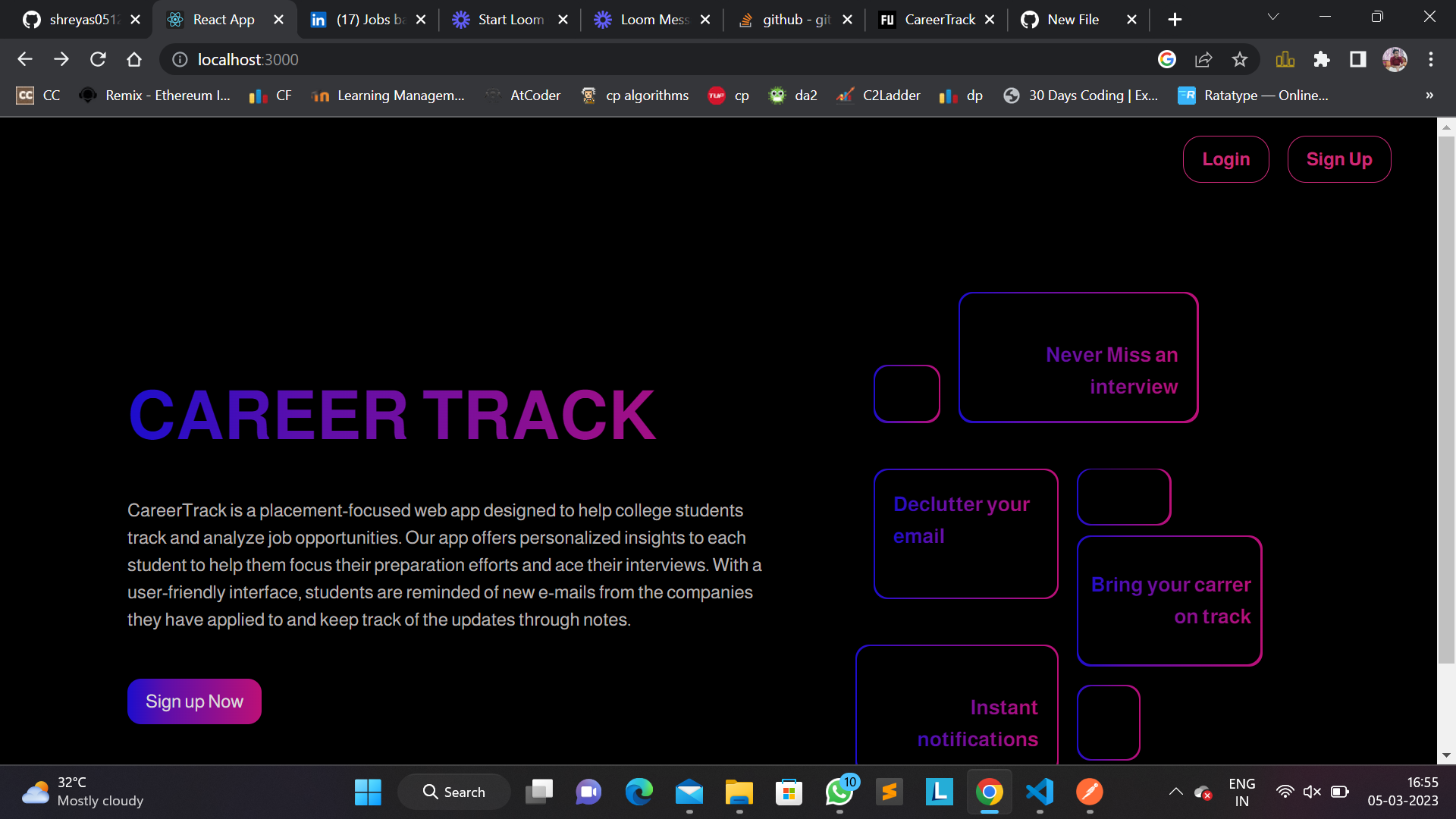
Task: Expand hidden bookmarks chevron
Action: [x=1429, y=96]
